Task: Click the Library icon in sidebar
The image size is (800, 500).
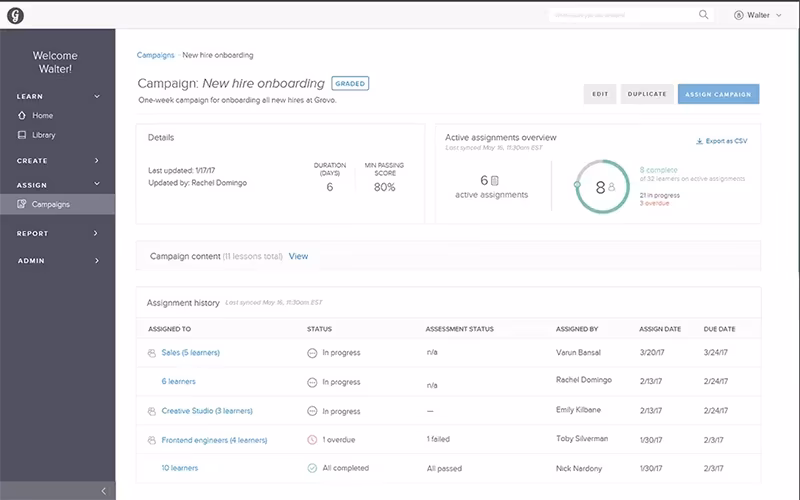Action: tap(22, 135)
